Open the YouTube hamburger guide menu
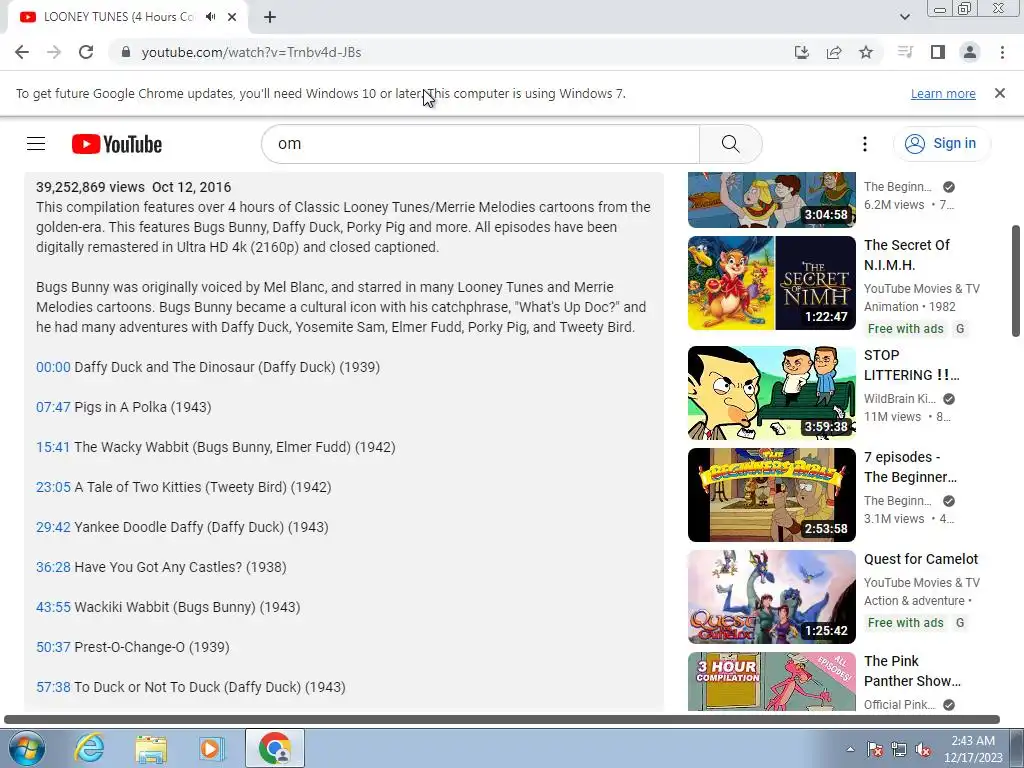 click(x=36, y=144)
